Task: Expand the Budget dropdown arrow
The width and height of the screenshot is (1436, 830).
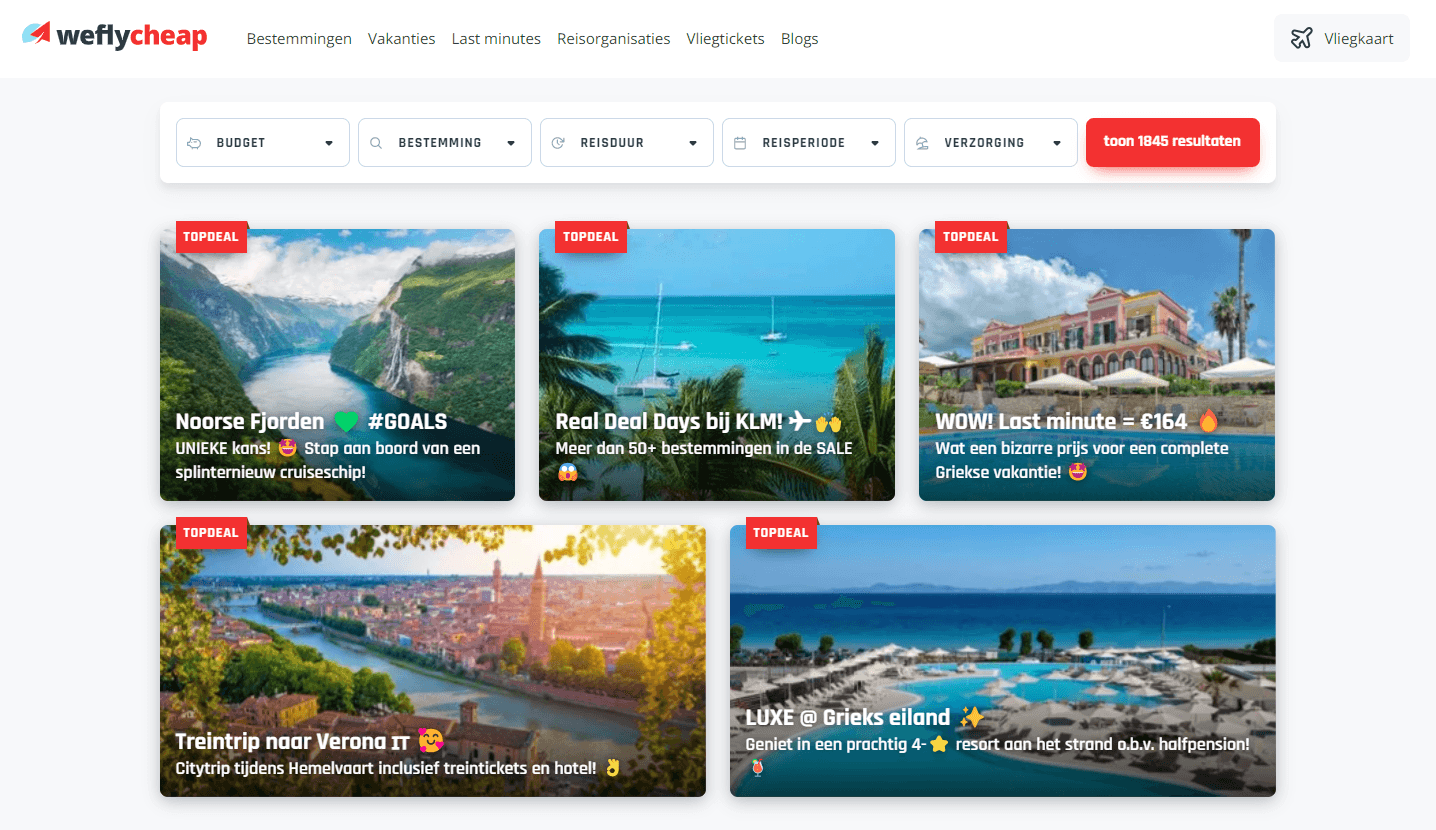Action: point(329,143)
